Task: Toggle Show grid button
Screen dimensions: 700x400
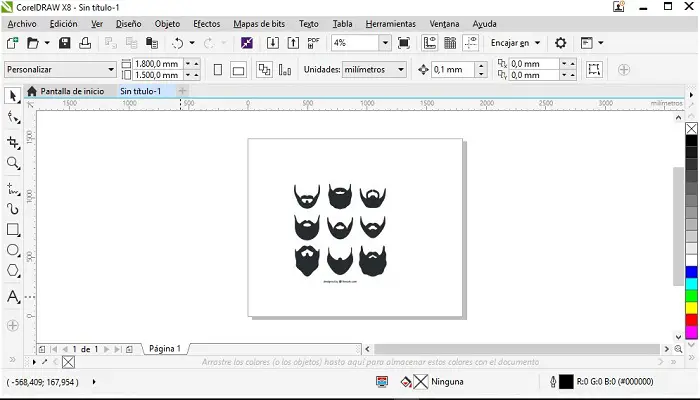Action: point(450,43)
